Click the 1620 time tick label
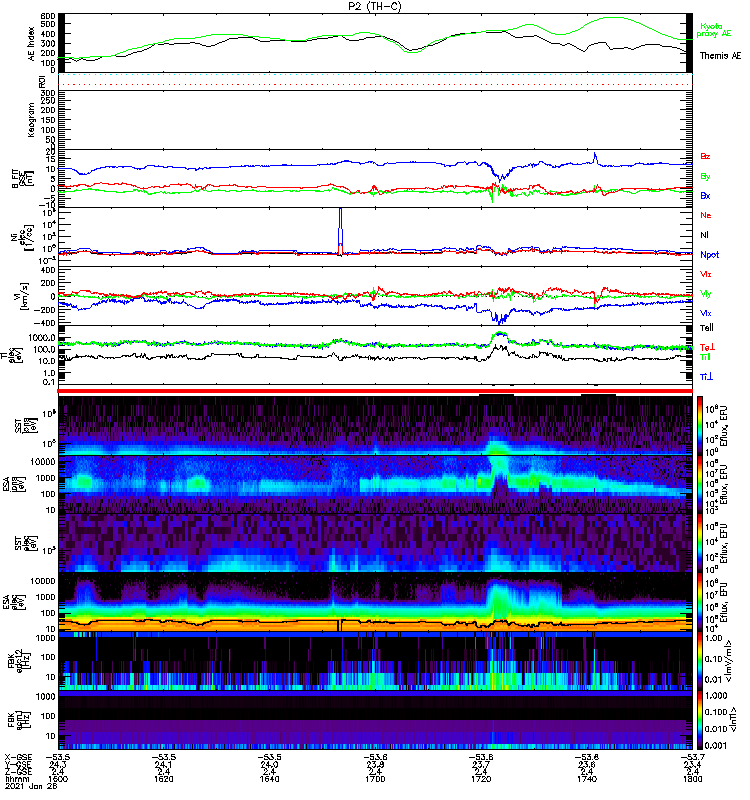The image size is (750, 800). (x=163, y=779)
